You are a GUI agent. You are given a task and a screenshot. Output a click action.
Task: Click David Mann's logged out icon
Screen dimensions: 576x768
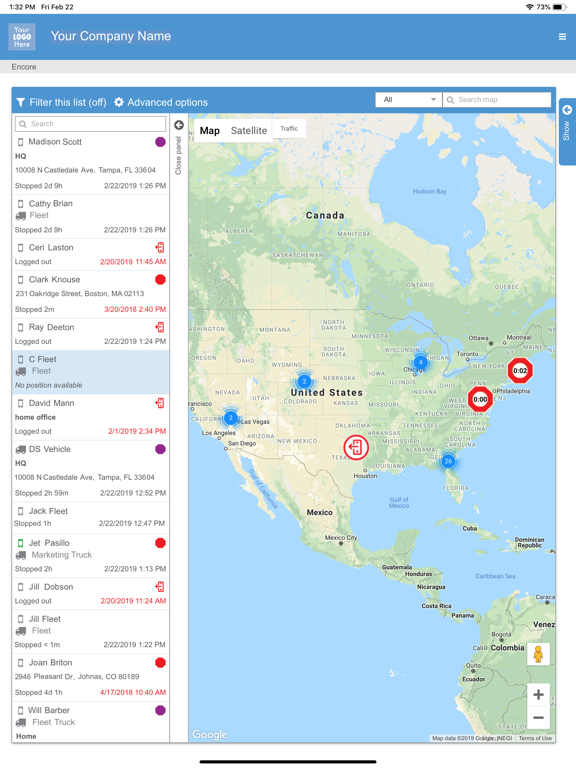click(160, 403)
